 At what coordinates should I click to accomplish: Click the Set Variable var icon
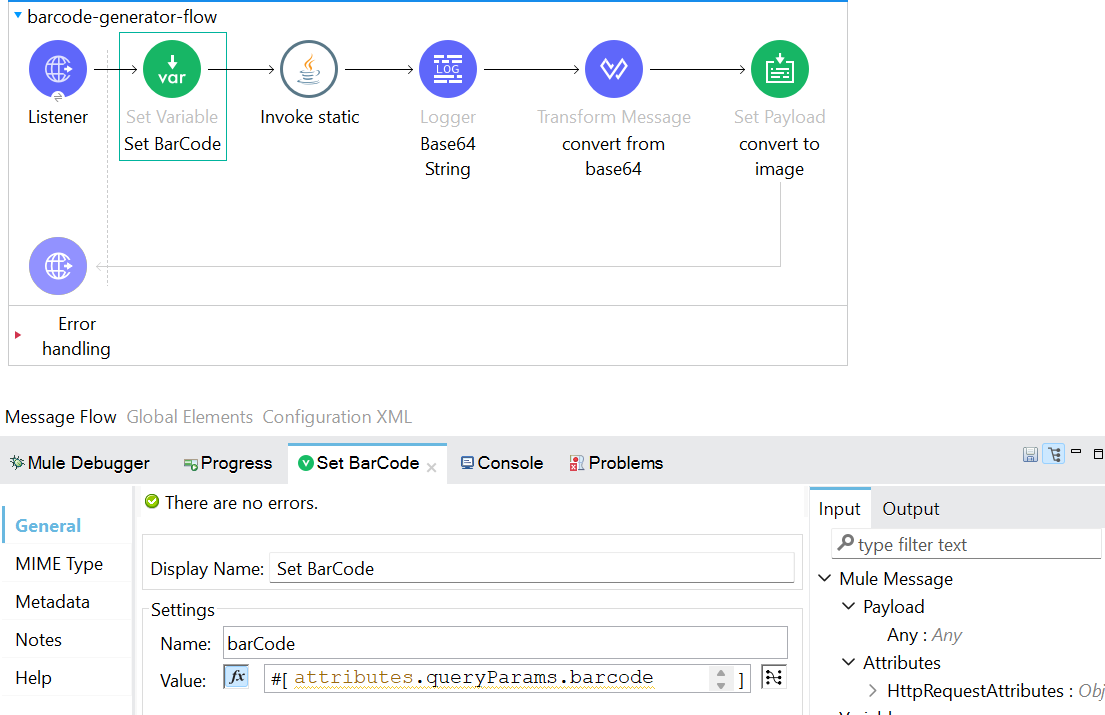[172, 68]
